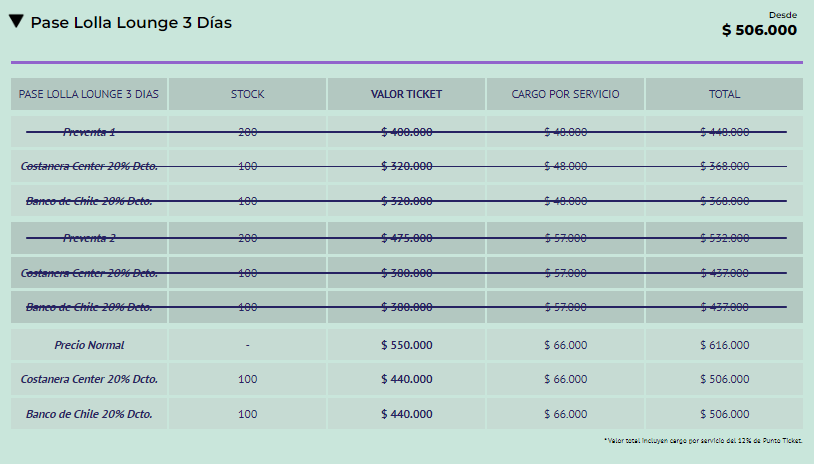Select the last Costanera Center 20% Dcto. row
814x464 pixels.
[x=407, y=379]
